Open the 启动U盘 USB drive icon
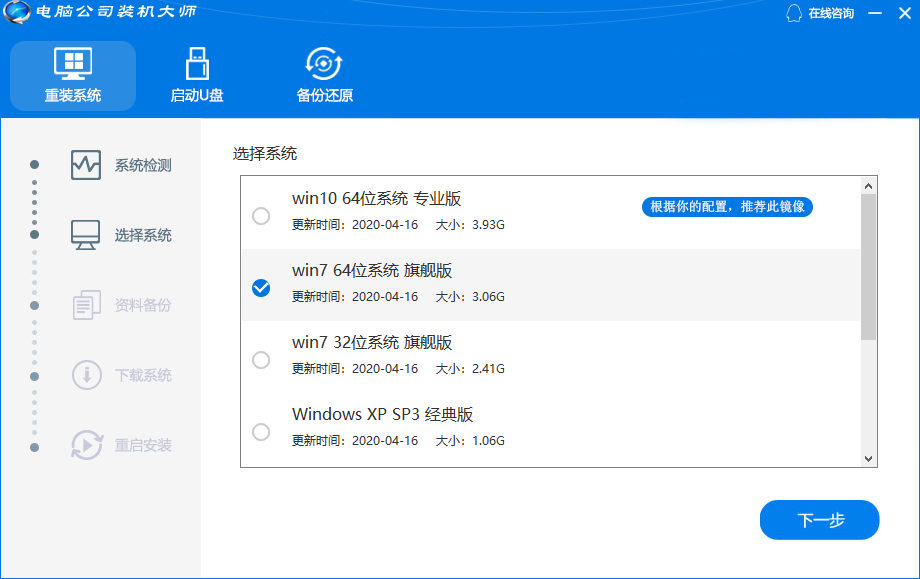The width and height of the screenshot is (920, 579). (x=197, y=63)
